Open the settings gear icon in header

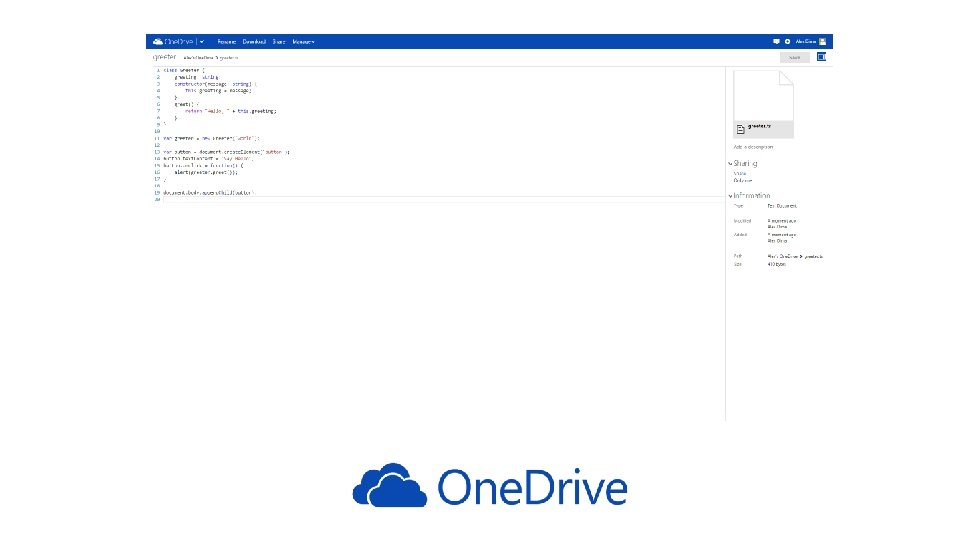coord(787,42)
